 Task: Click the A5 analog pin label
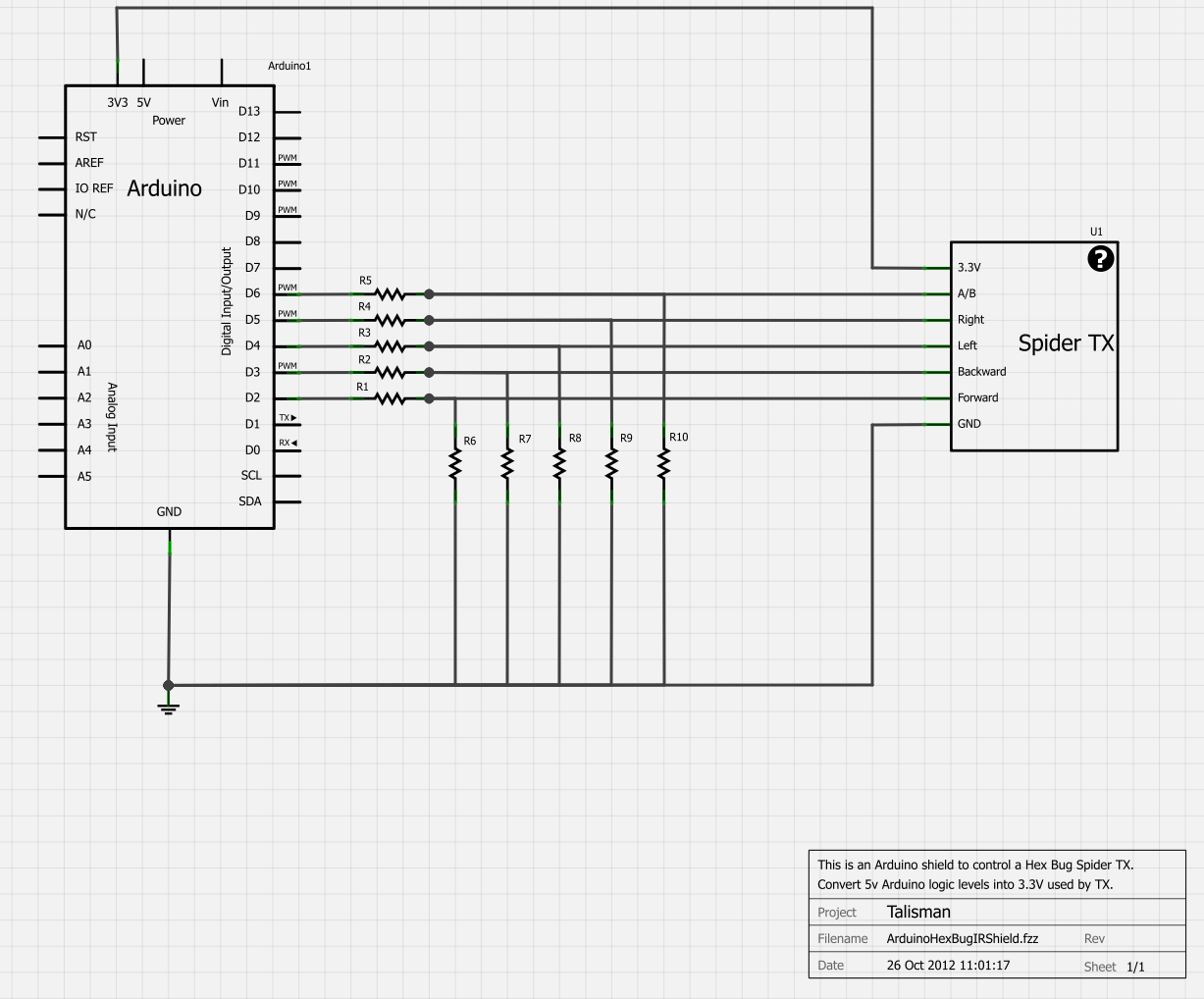pyautogui.click(x=84, y=476)
